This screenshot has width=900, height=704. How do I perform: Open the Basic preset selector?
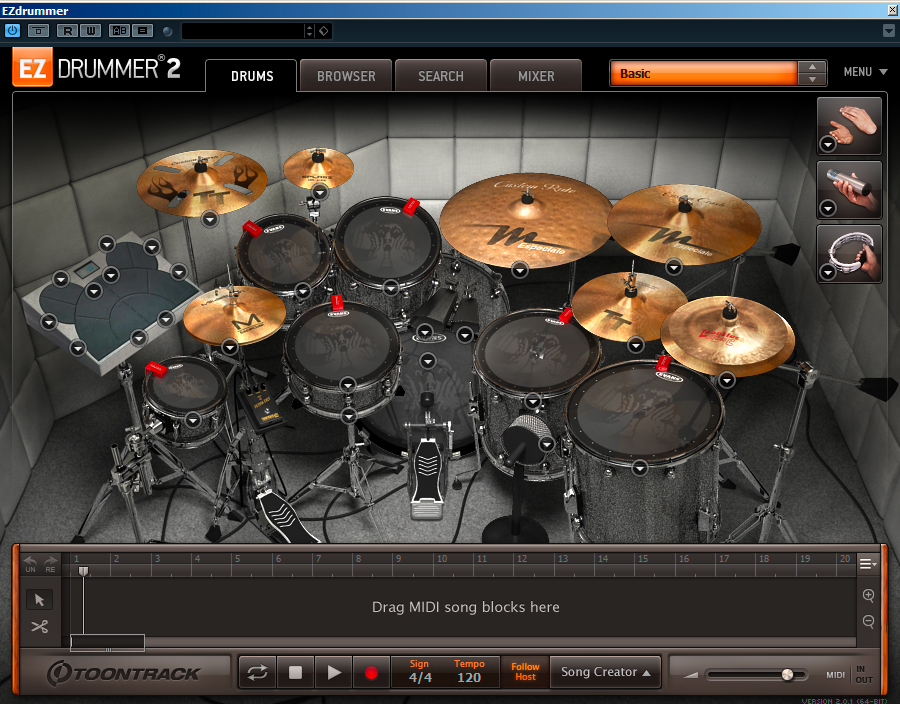pos(704,73)
